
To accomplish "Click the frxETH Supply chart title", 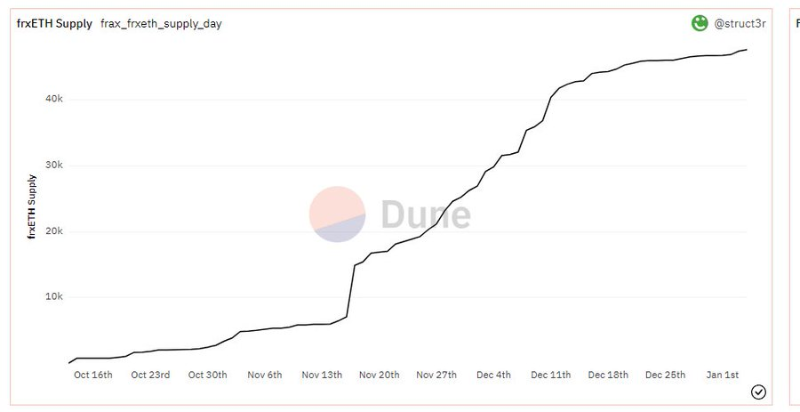I will click(x=55, y=23).
